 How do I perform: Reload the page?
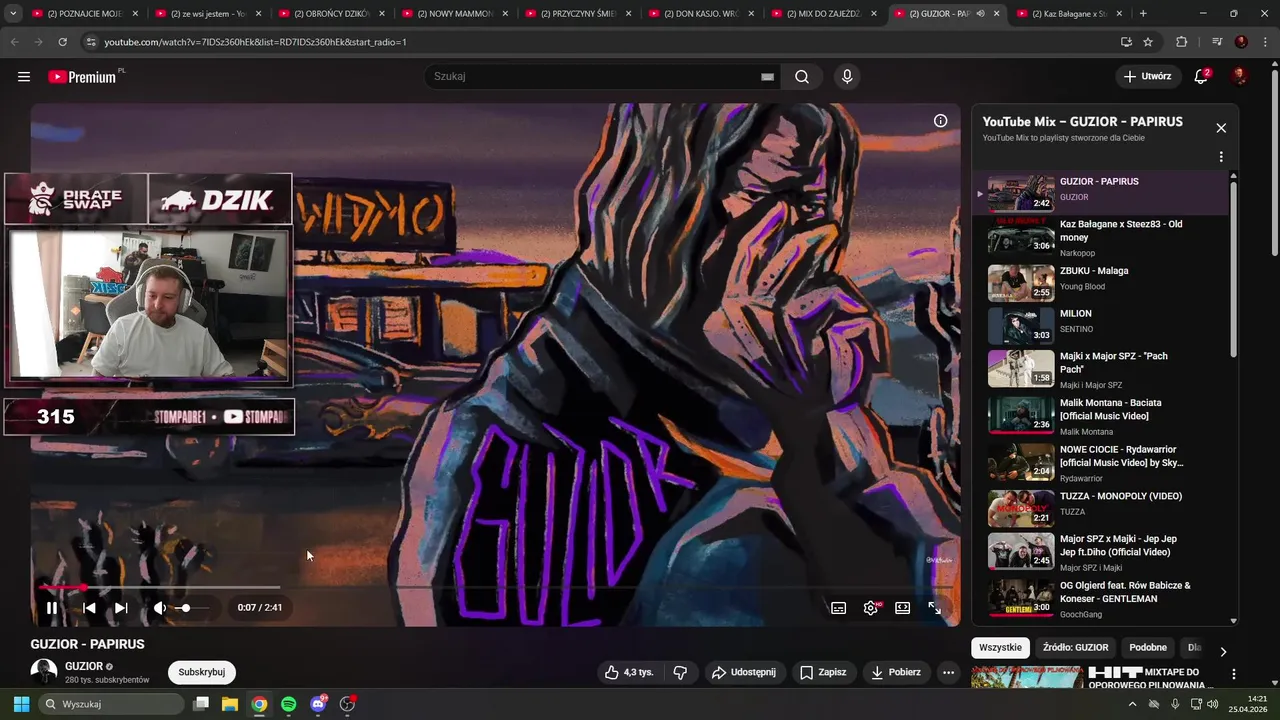[x=62, y=42]
